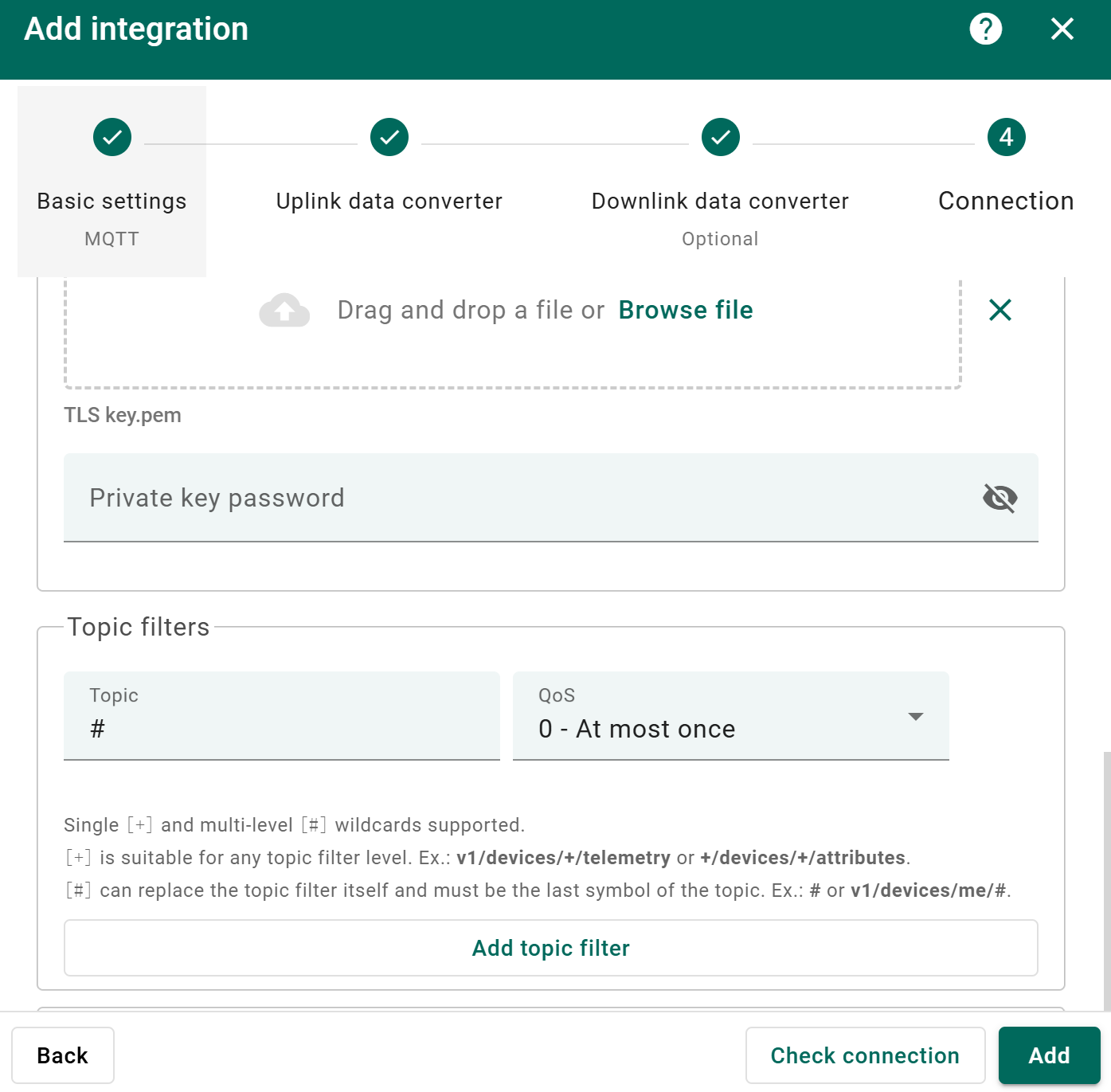
Task: Focus the Private key password field
Action: click(x=518, y=498)
